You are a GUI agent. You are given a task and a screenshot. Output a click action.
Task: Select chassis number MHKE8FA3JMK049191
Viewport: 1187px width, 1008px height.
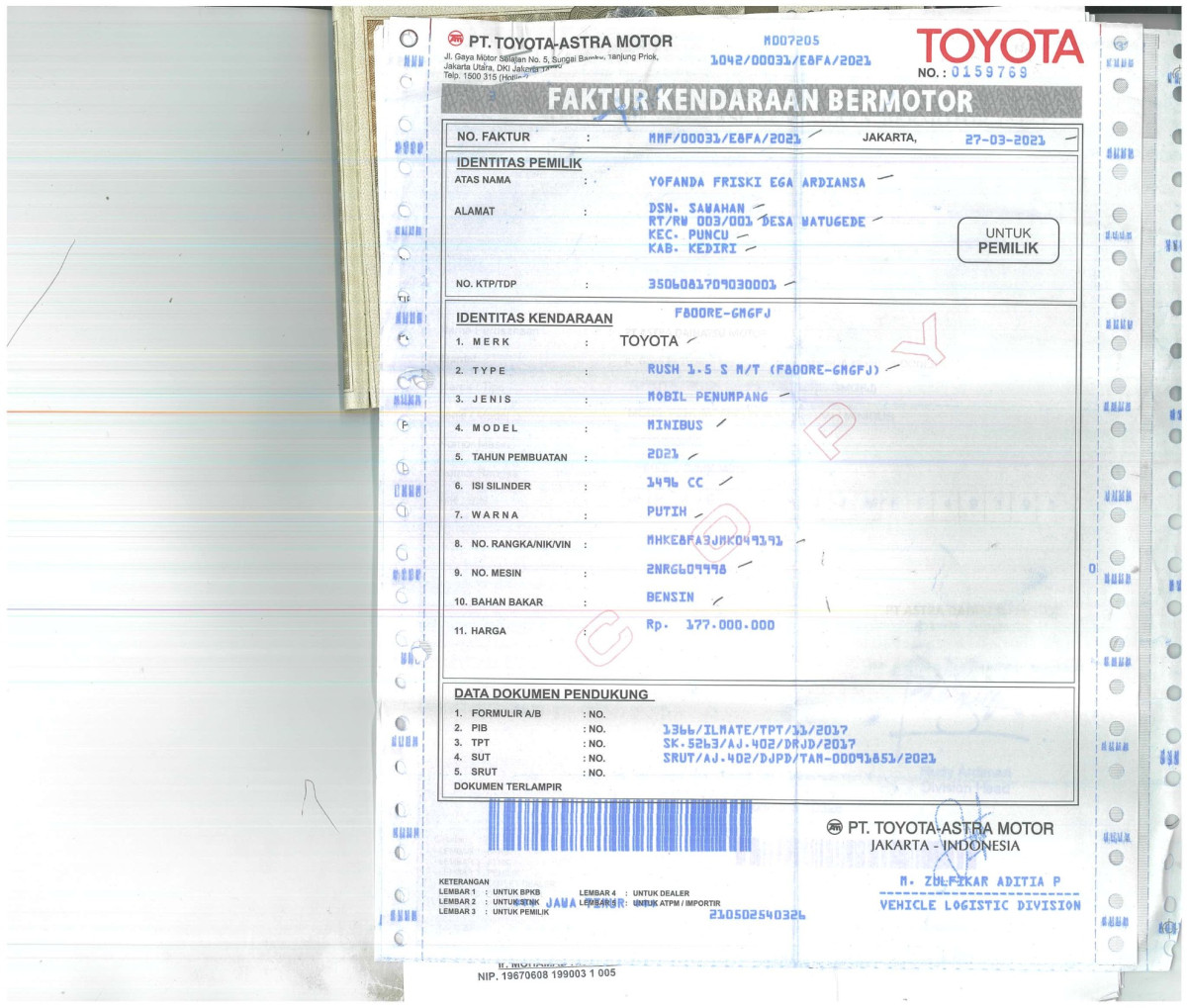(714, 540)
